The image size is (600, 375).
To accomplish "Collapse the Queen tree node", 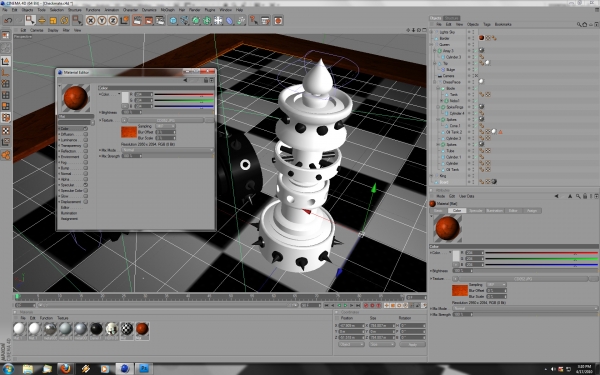I will tap(432, 44).
